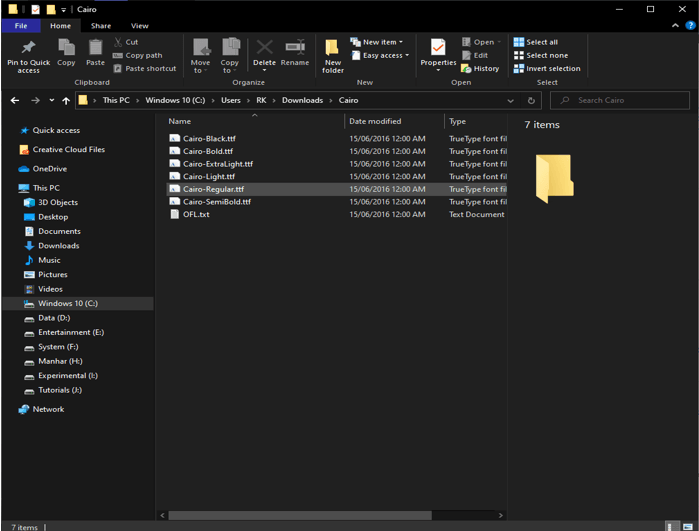Viewport: 699px width, 531px height.
Task: Open the recent locations dropdown arrow
Action: (x=52, y=100)
